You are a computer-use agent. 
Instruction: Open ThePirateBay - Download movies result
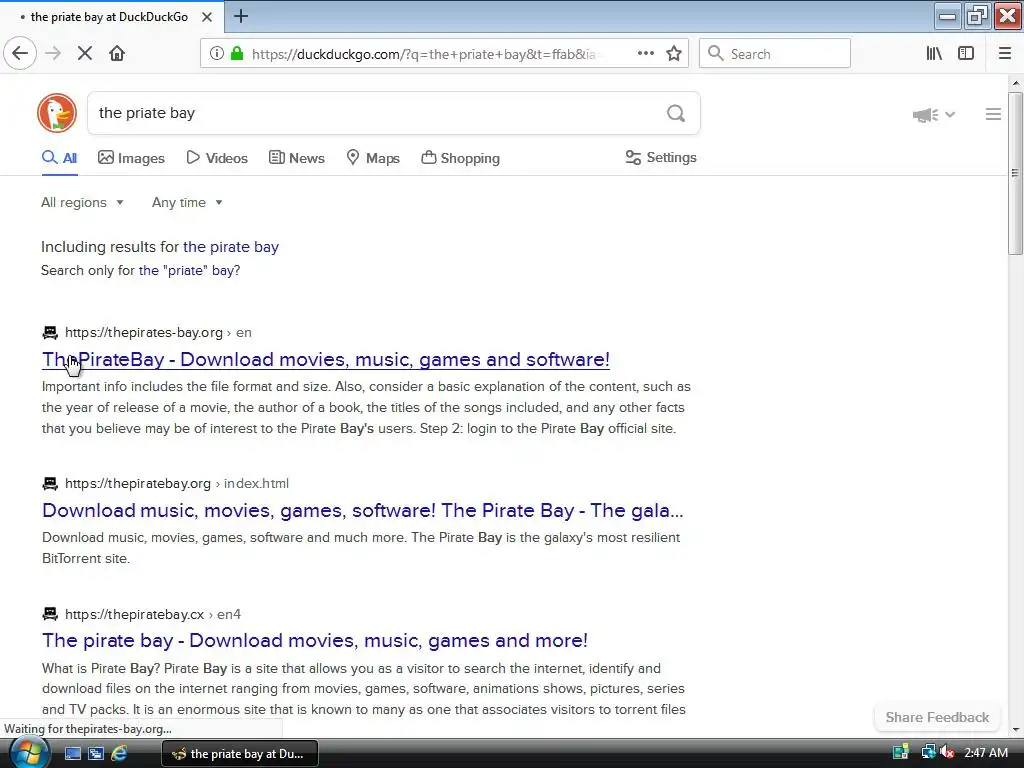pos(326,359)
